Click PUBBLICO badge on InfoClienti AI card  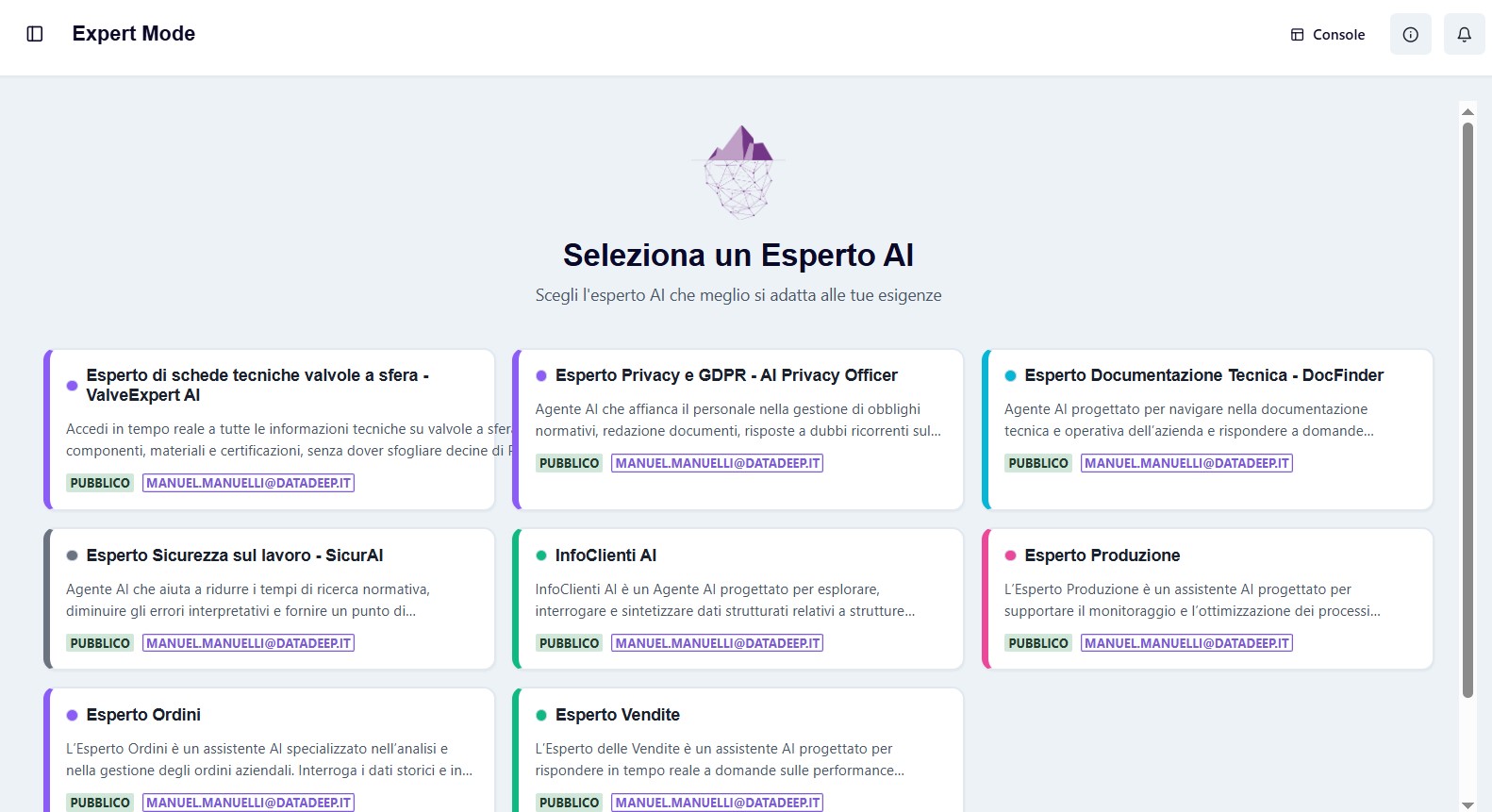pyautogui.click(x=570, y=643)
